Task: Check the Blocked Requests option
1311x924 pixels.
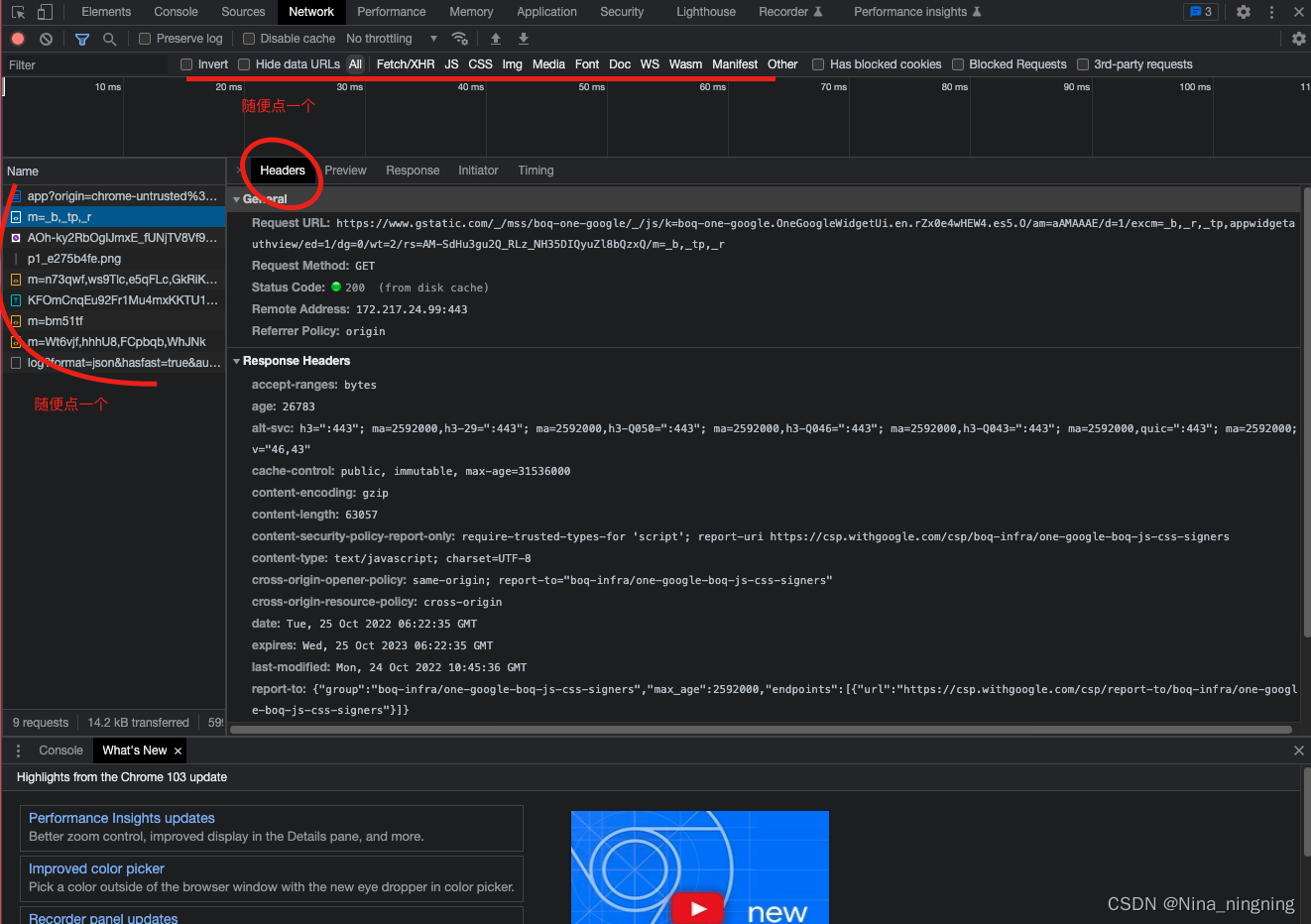Action: [x=958, y=64]
